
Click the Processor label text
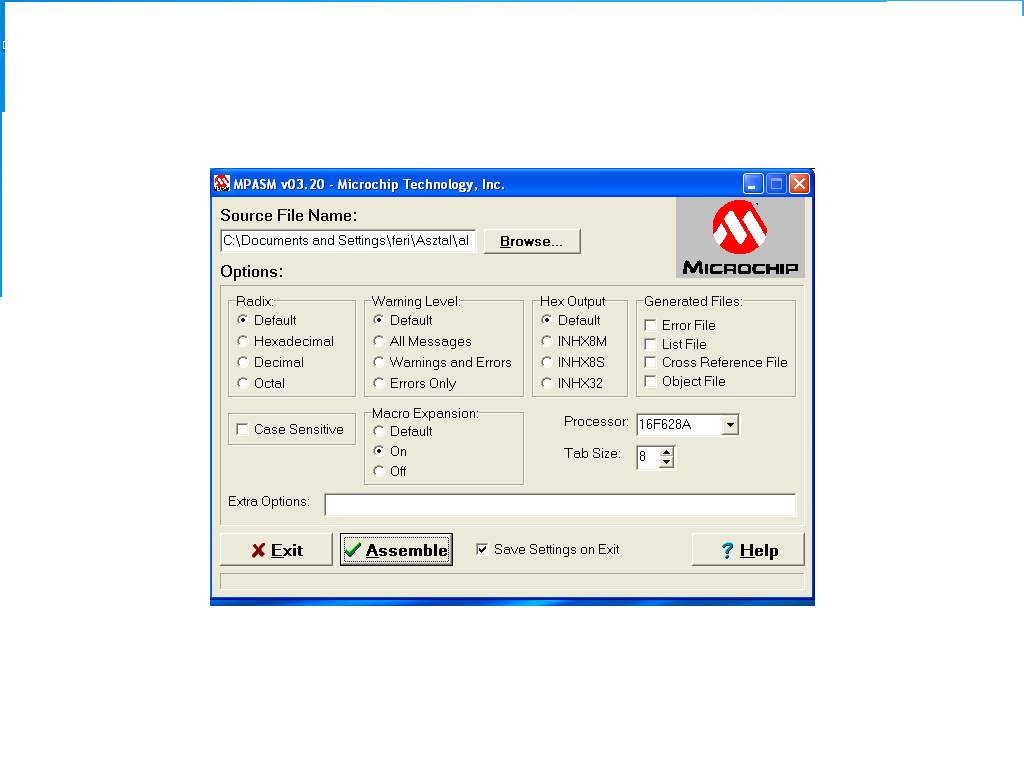click(x=596, y=421)
